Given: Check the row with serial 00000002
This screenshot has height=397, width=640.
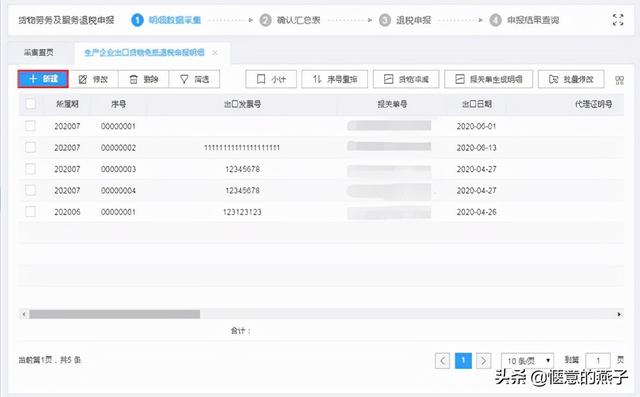Looking at the screenshot, I should tap(31, 147).
